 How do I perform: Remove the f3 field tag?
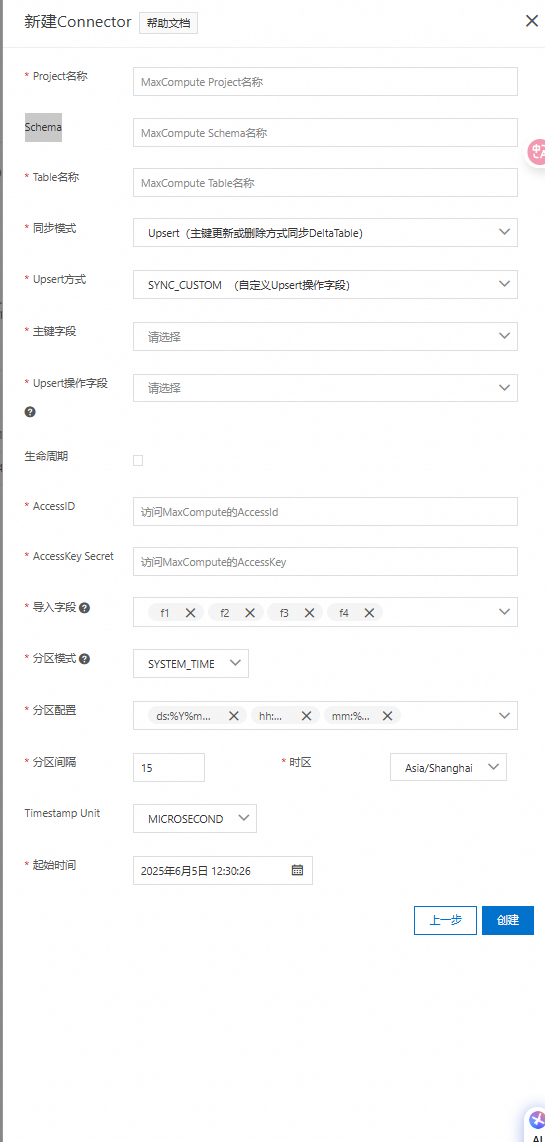tap(309, 613)
